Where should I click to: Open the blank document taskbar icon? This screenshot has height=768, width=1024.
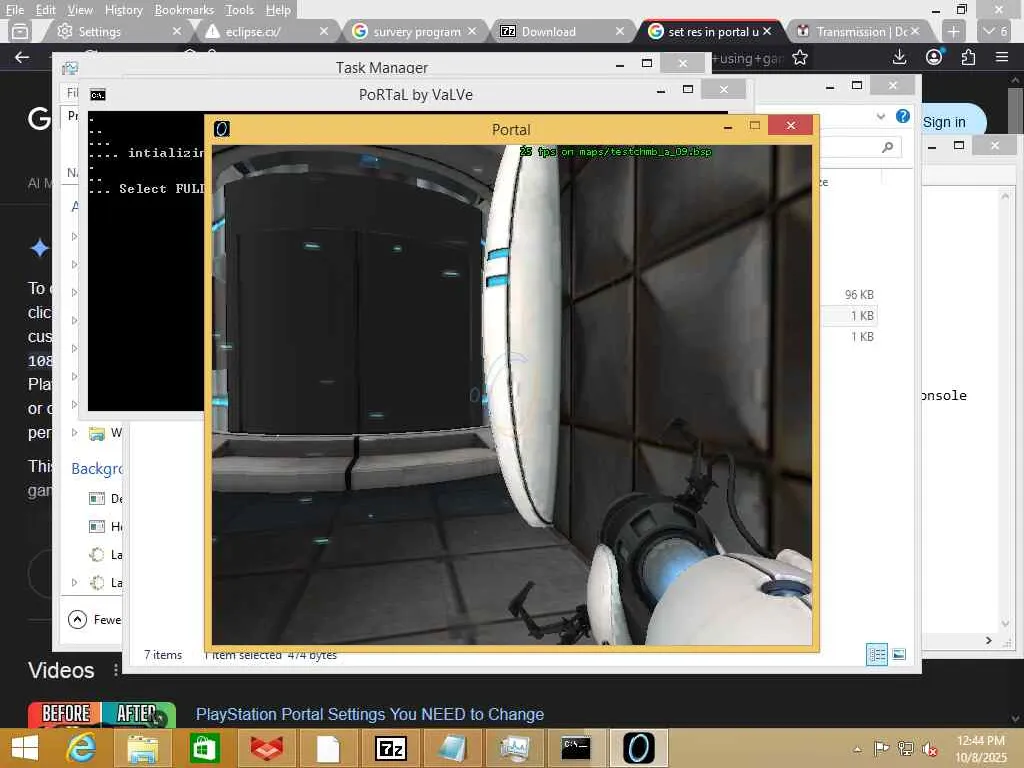click(x=328, y=748)
